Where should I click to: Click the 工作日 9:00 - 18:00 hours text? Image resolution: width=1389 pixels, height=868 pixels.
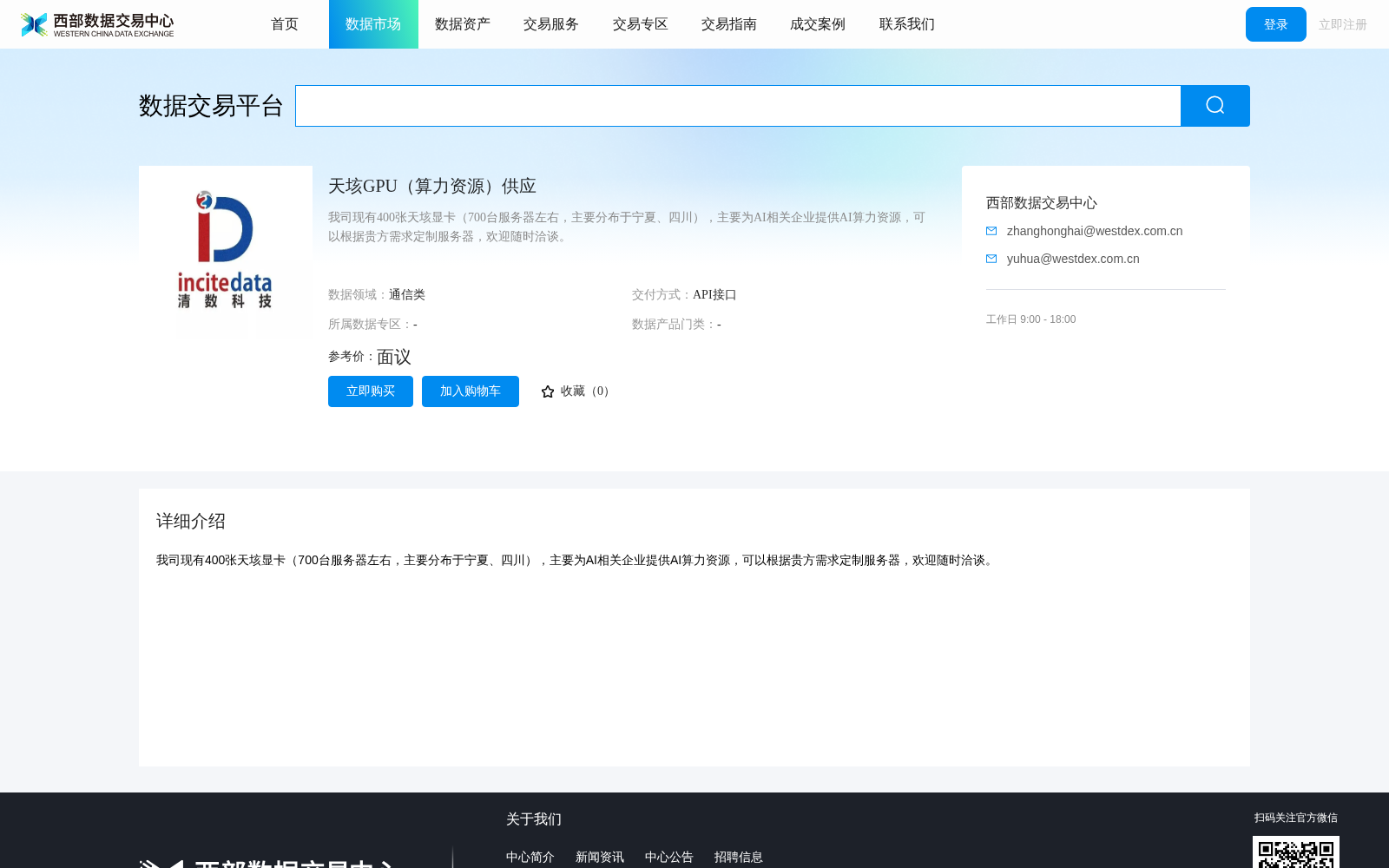pyautogui.click(x=1031, y=319)
